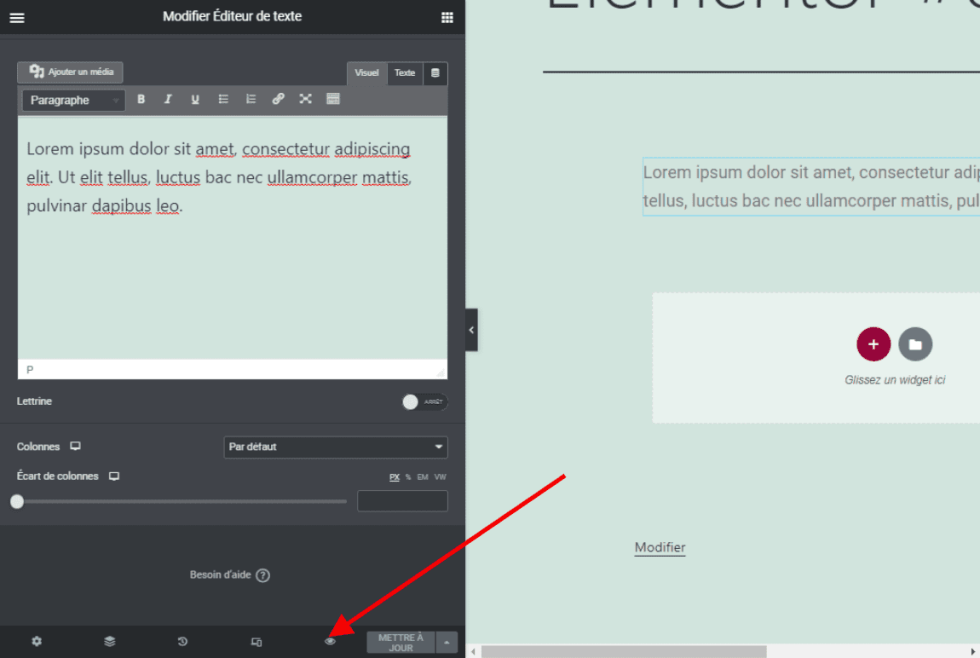Open the Colonnes Par défaut dropdown
Image resolution: width=980 pixels, height=658 pixels.
click(336, 447)
